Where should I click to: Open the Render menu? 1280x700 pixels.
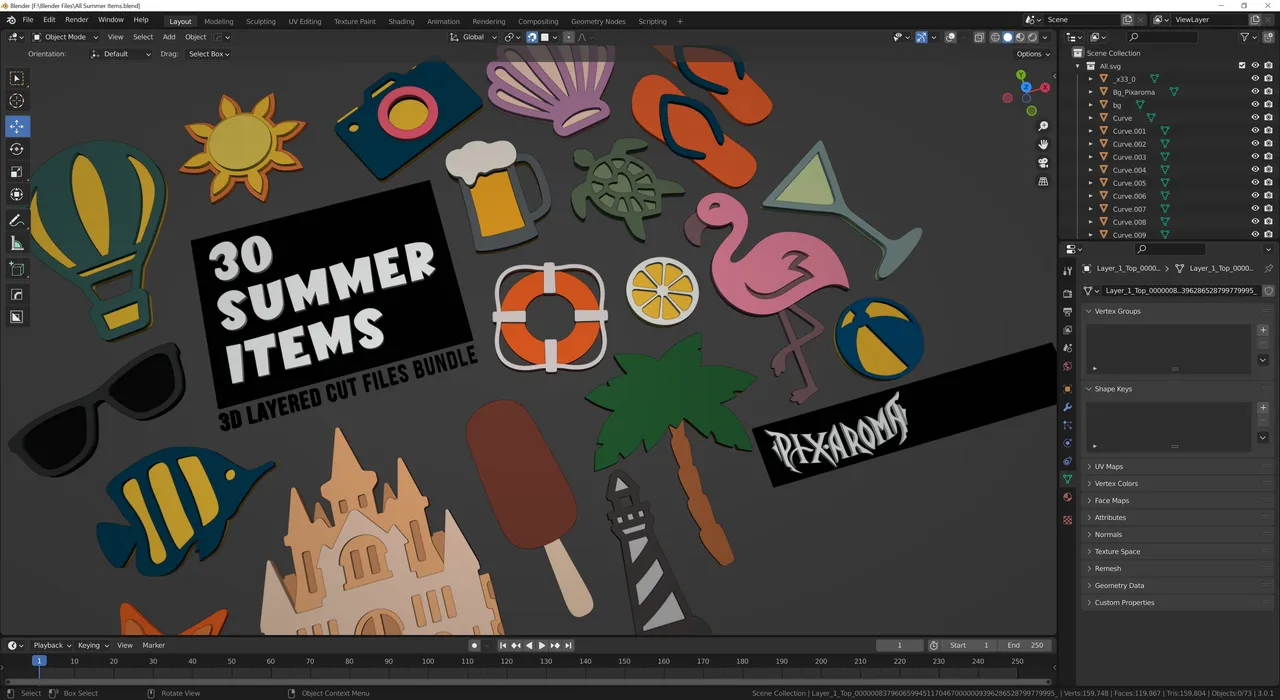tap(77, 20)
